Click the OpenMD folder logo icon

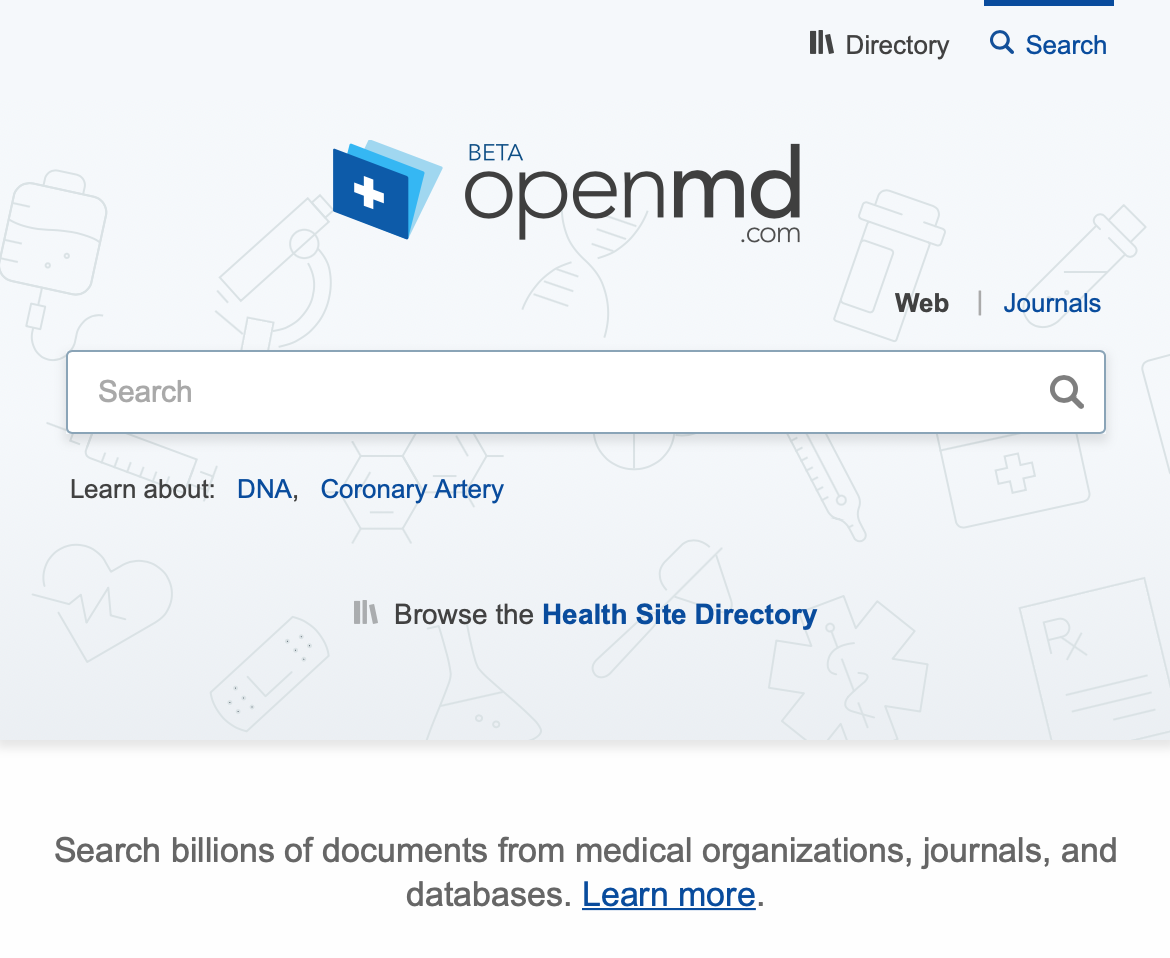point(387,190)
